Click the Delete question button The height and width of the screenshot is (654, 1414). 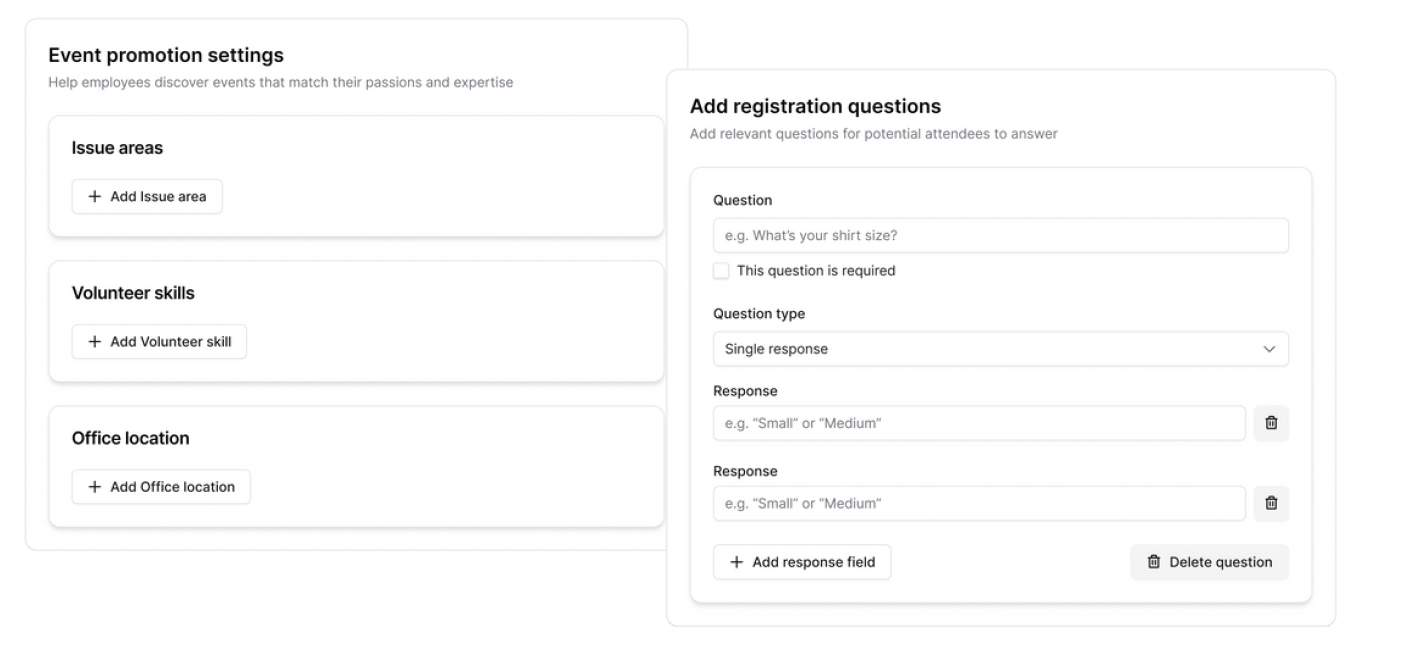click(1210, 562)
